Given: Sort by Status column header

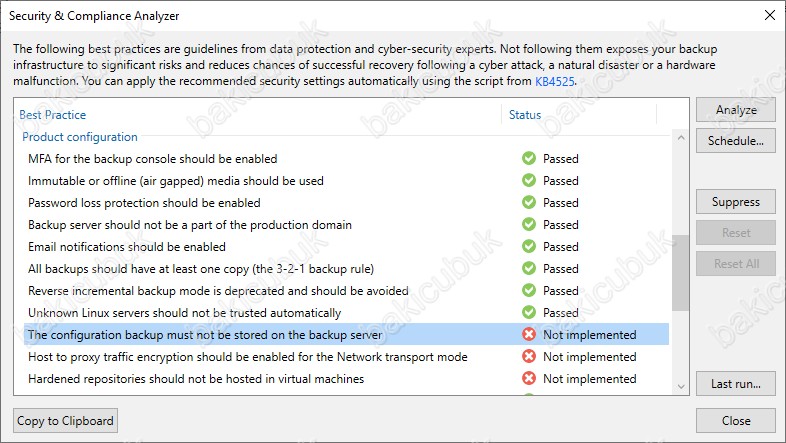Looking at the screenshot, I should coord(525,115).
